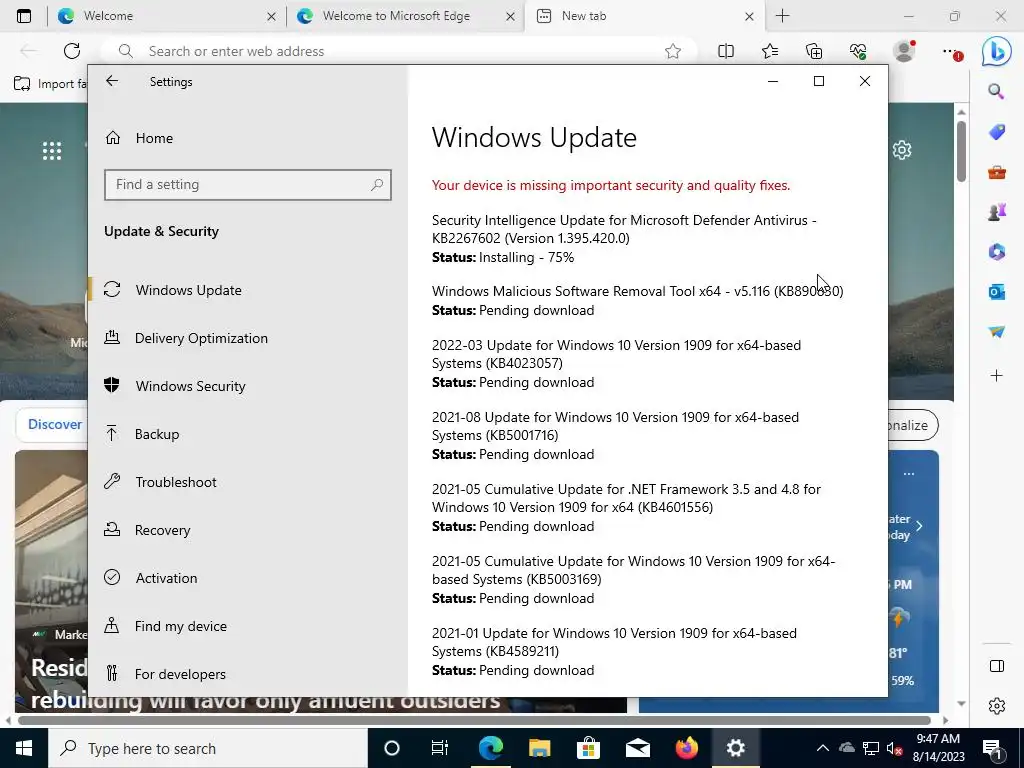
Task: Open Edge sidebar Outlook icon
Action: [997, 292]
